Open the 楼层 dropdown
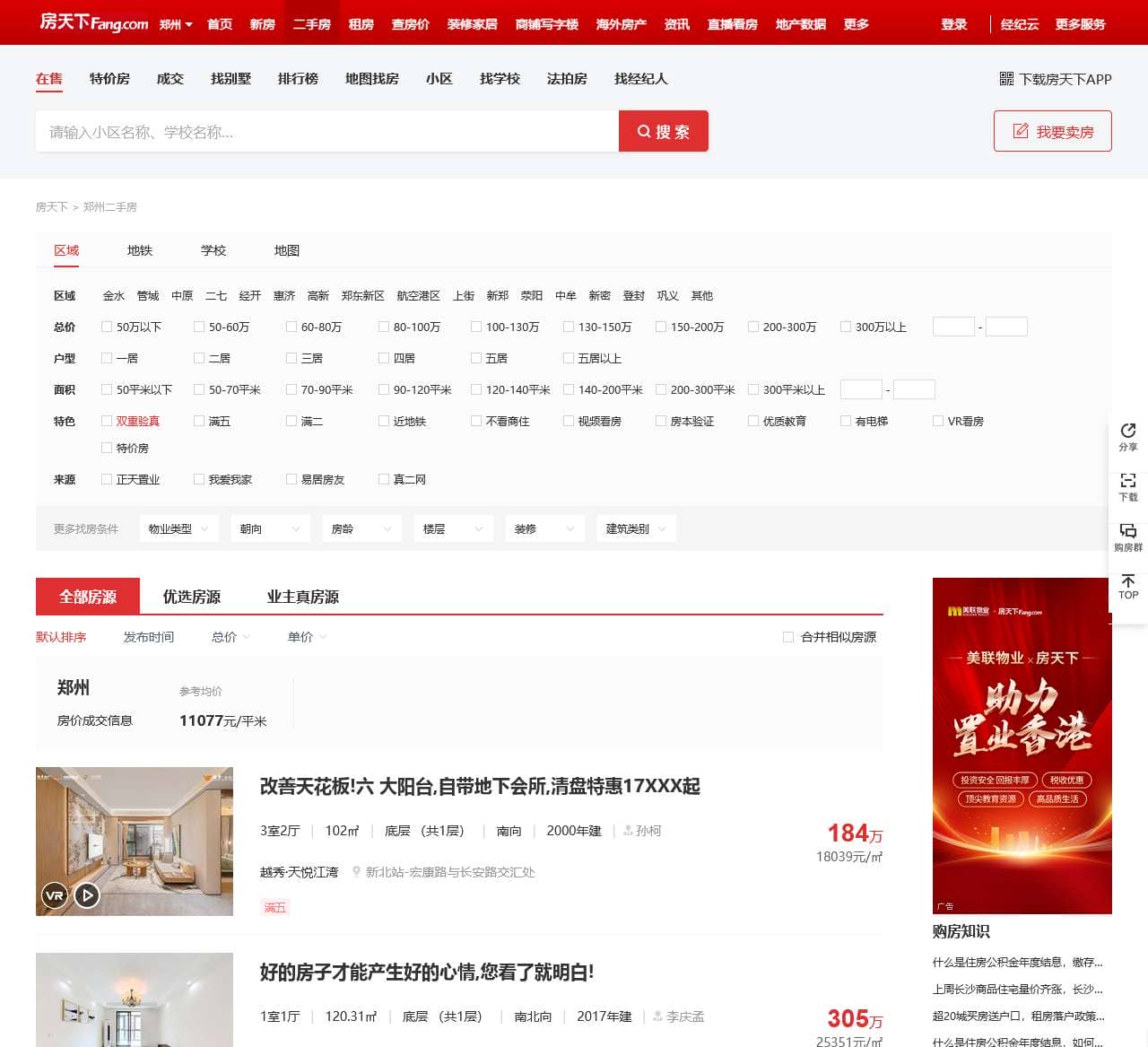Viewport: 1148px width, 1047px height. coord(454,529)
